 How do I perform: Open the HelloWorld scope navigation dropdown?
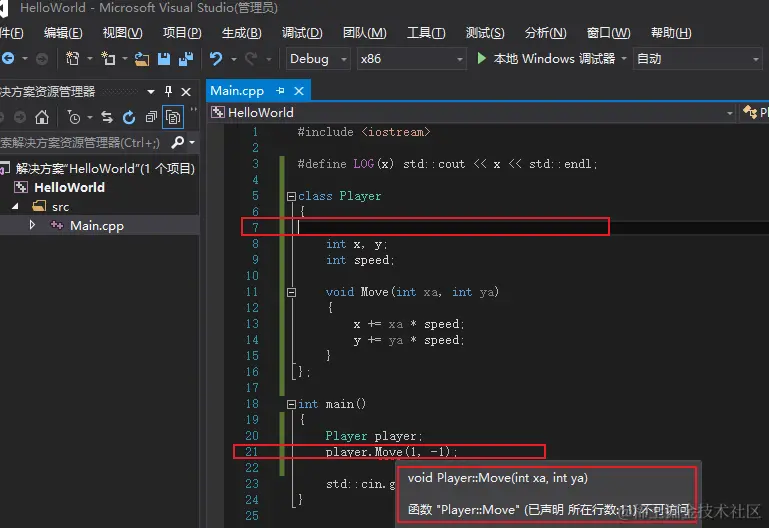[730, 113]
